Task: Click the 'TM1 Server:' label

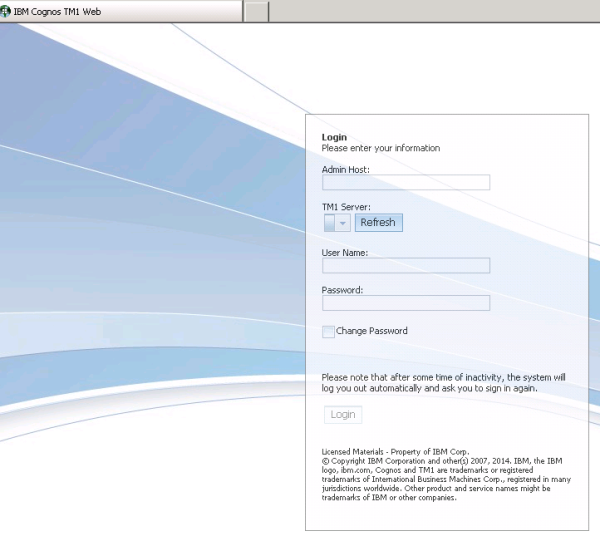Action: (346, 207)
